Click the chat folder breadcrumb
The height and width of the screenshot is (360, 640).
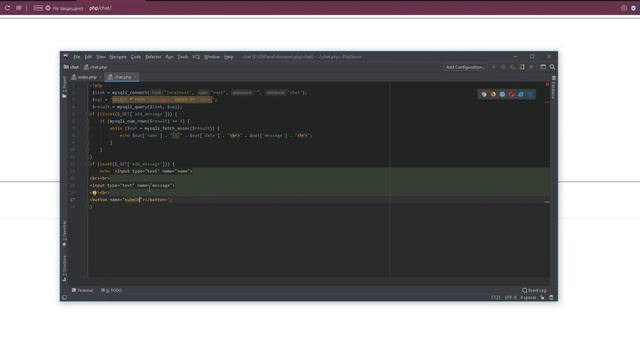point(71,67)
